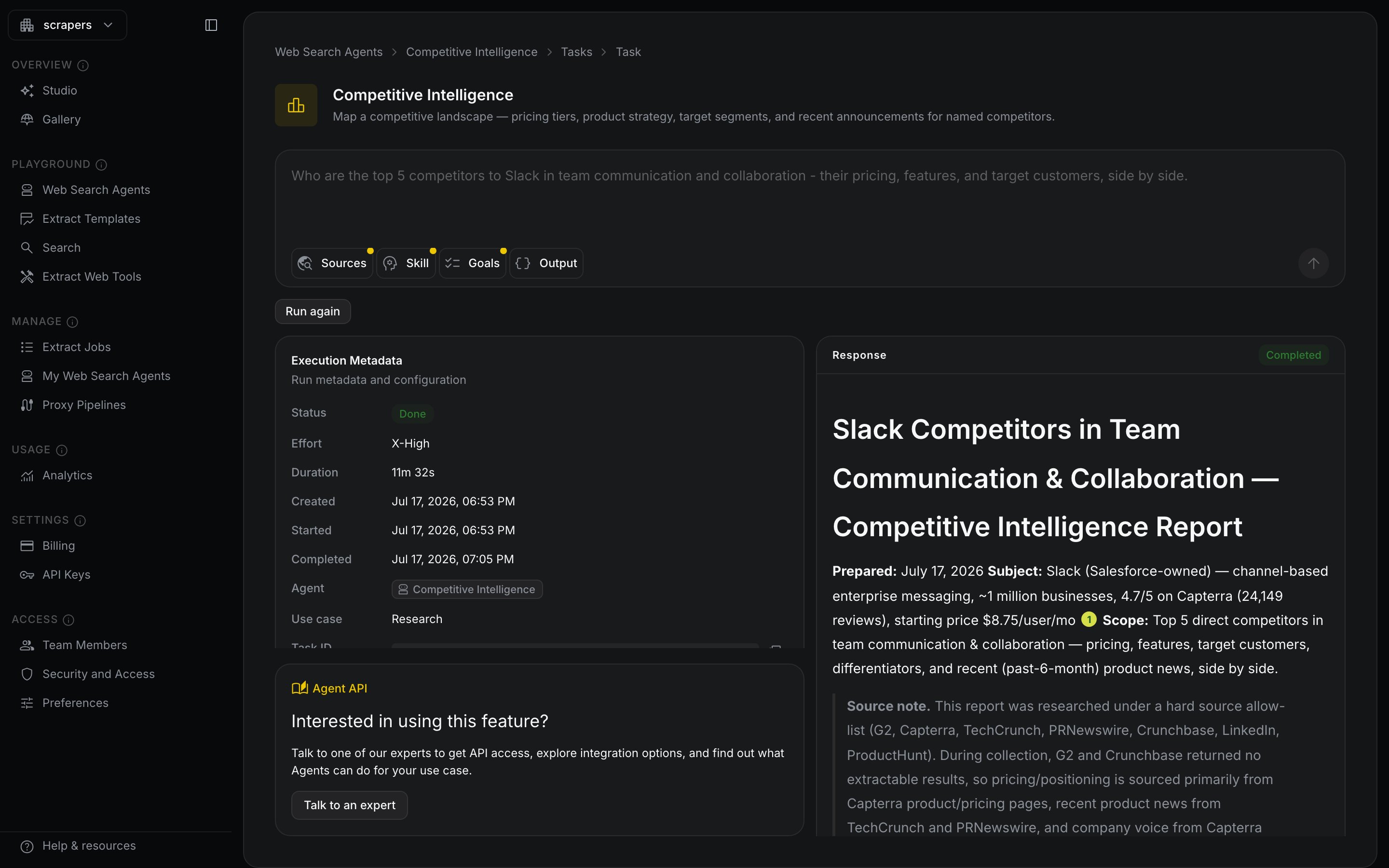
Task: Click the Usage info icon
Action: [x=61, y=449]
